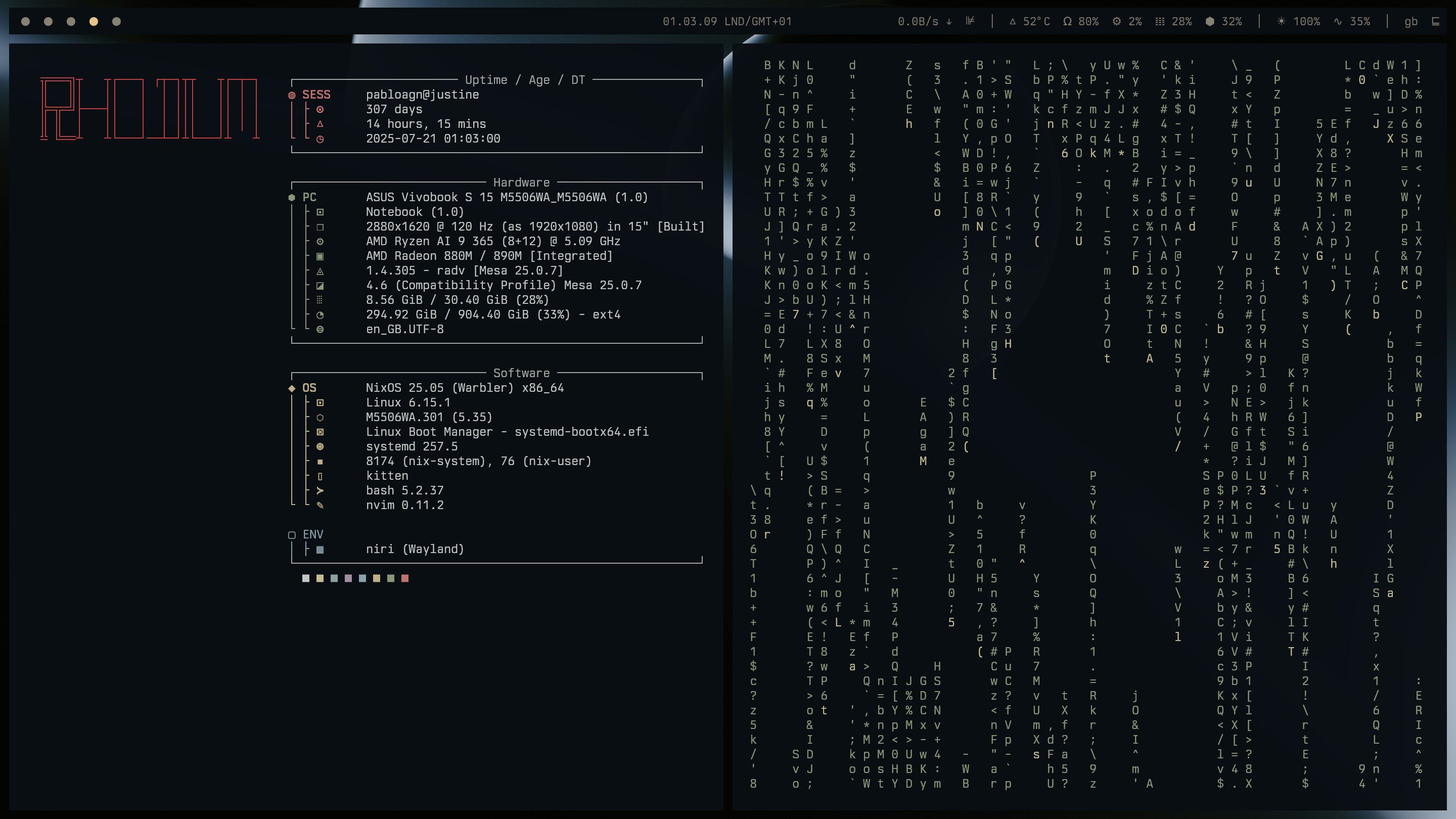Click the temperature triangle icon showing 52°C
1456x819 pixels.
point(1012,21)
